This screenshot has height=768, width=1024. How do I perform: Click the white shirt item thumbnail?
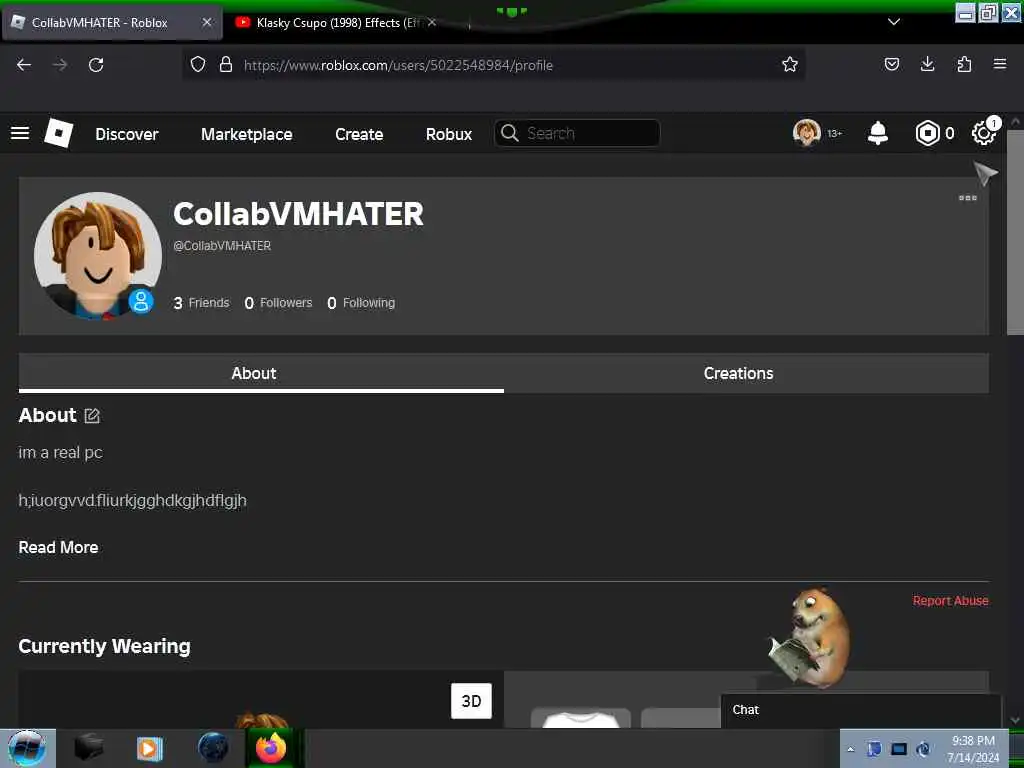coord(581,718)
